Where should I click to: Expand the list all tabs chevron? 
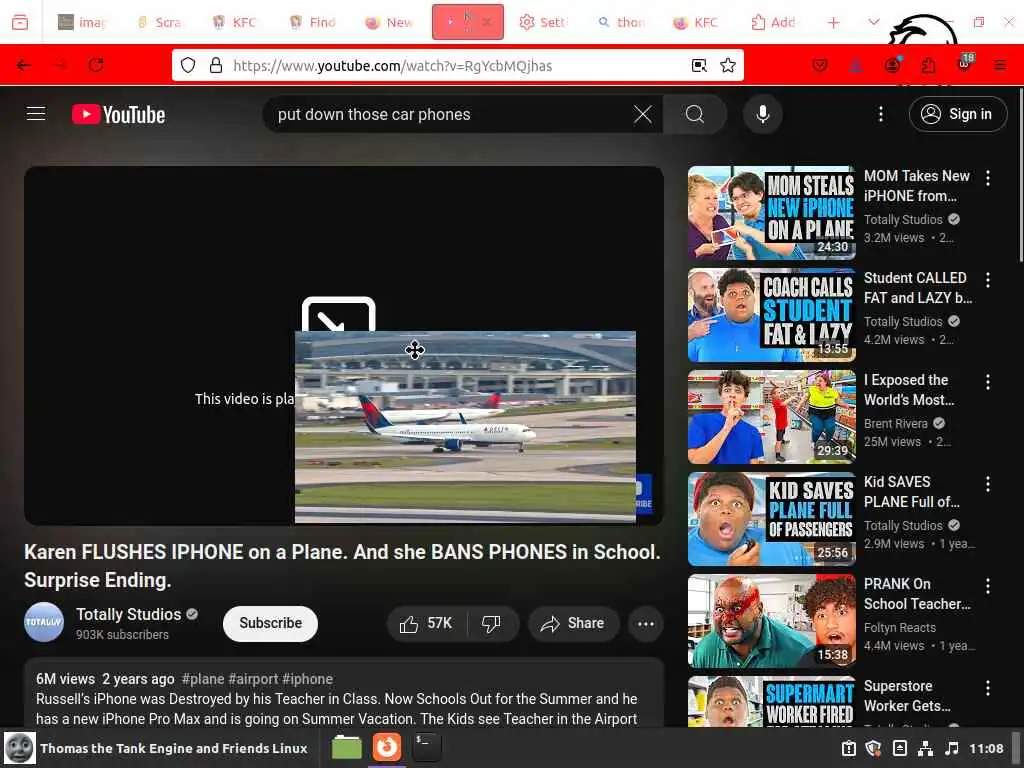click(873, 22)
